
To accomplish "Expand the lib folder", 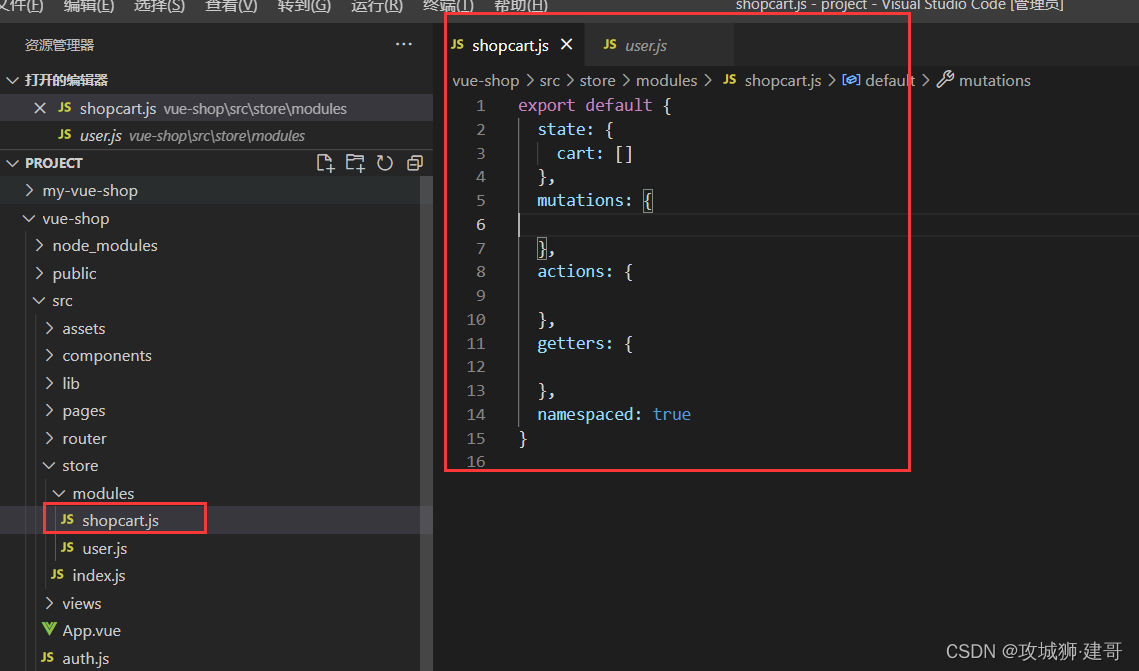I will 49,383.
